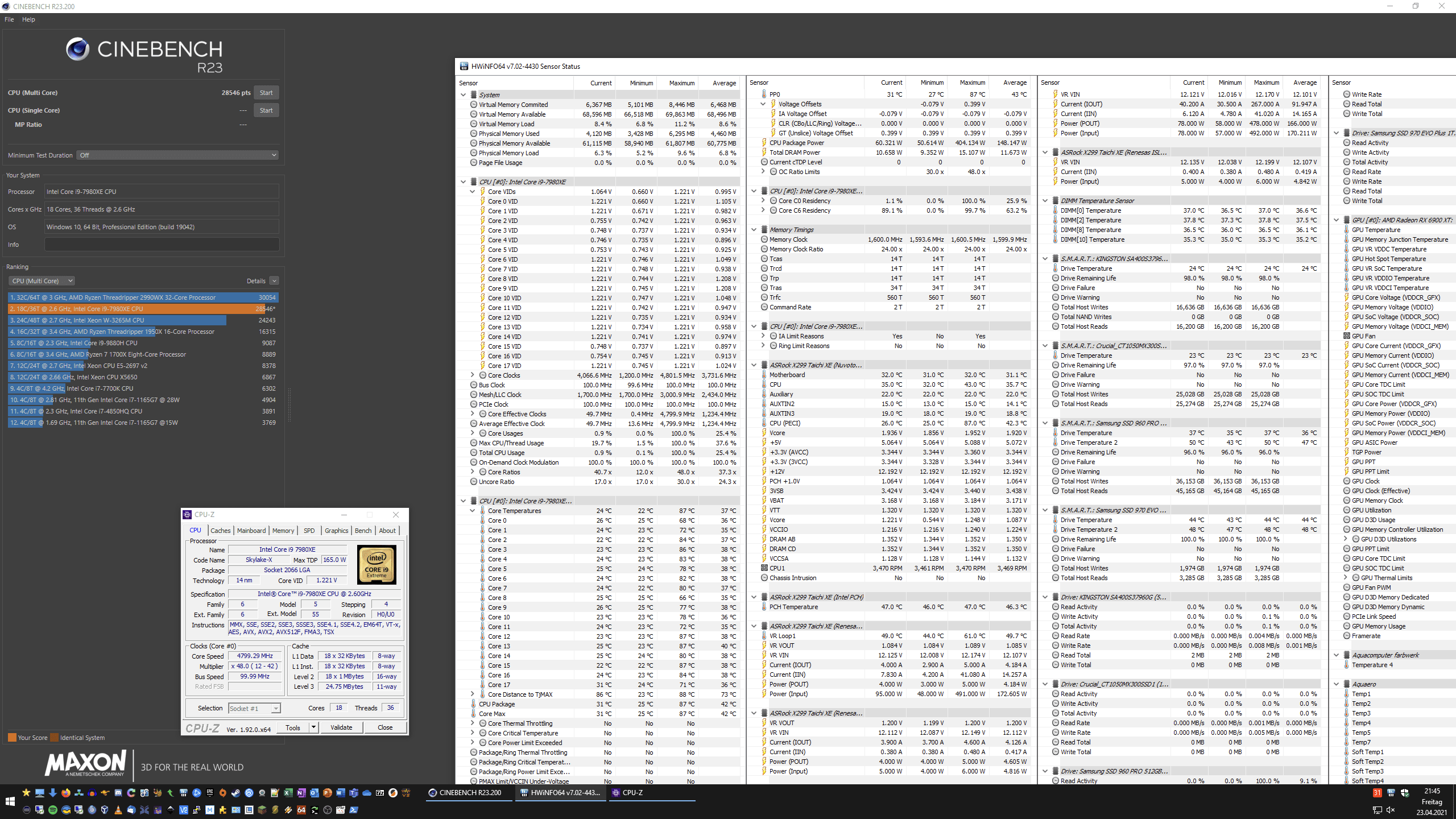Expand the Core Clocks sensor group
The image size is (1456, 819).
473,375
